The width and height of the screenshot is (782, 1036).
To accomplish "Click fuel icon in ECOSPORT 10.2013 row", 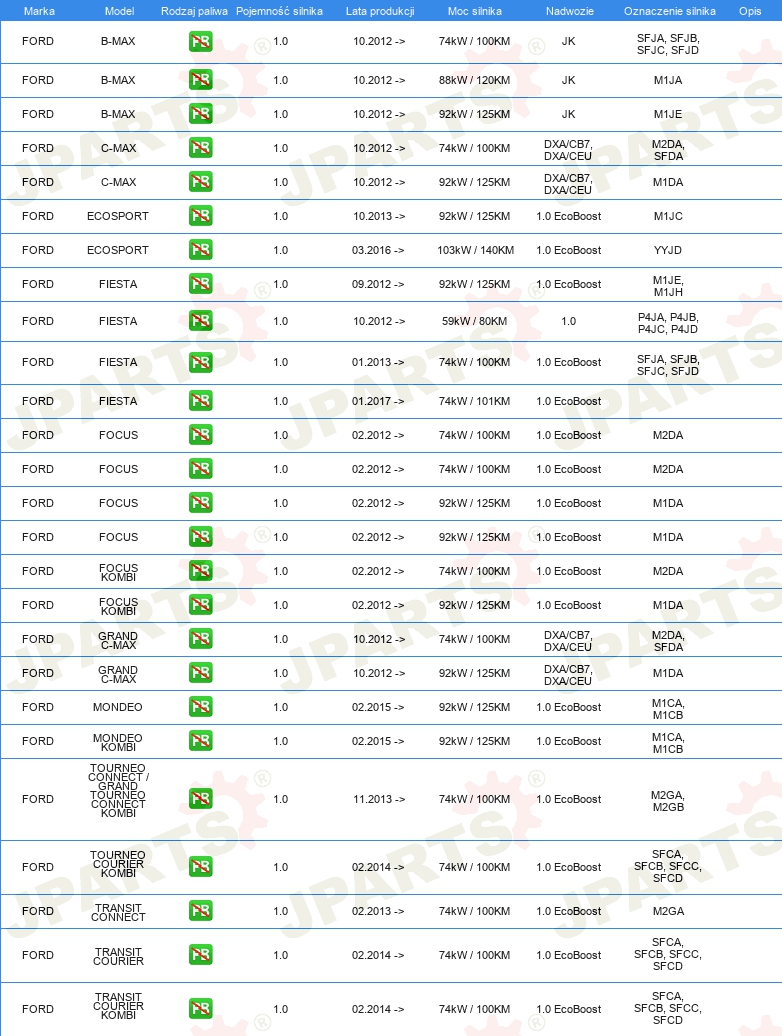I will click(201, 215).
